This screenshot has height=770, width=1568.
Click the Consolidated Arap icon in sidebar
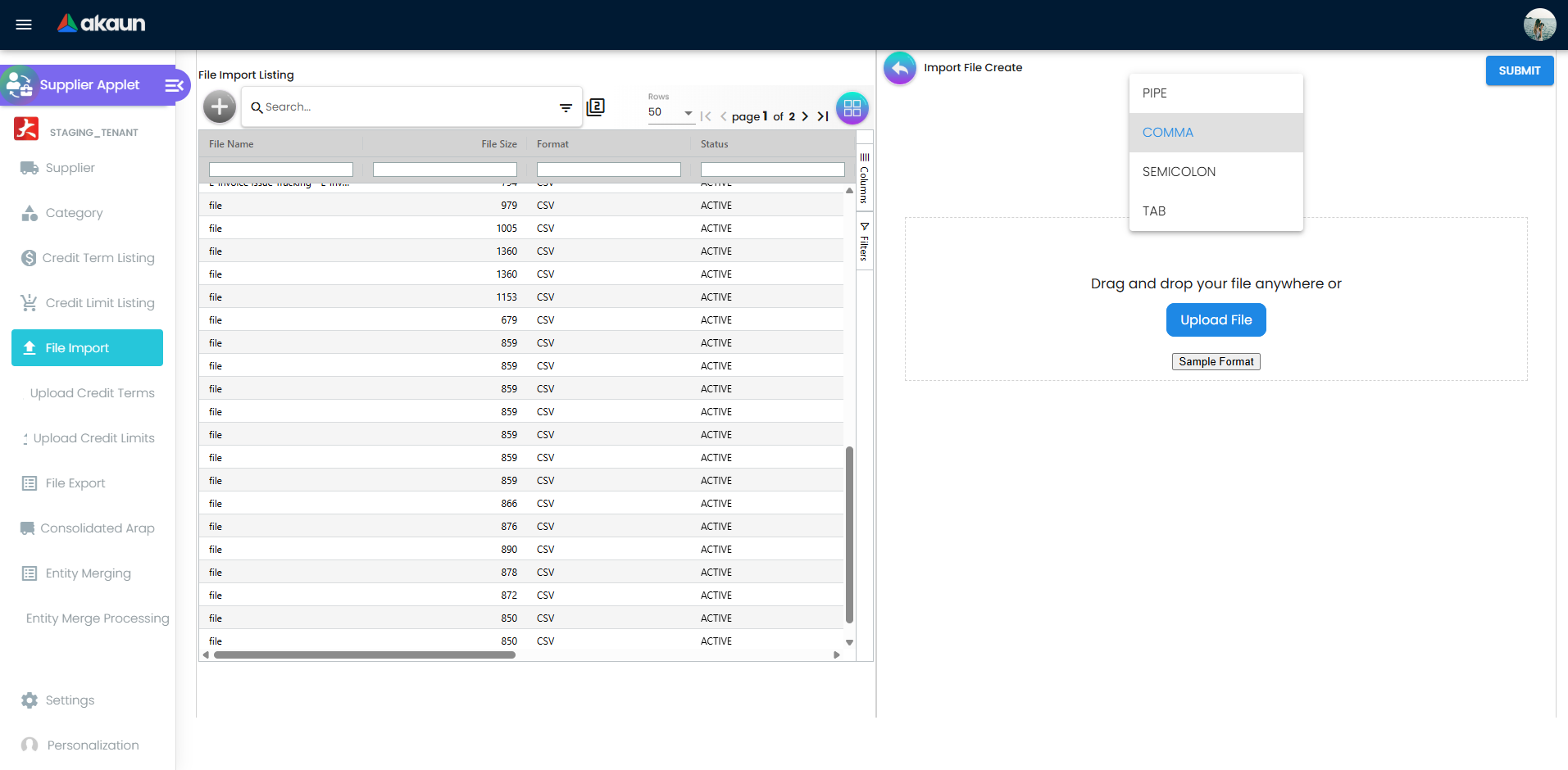28,528
